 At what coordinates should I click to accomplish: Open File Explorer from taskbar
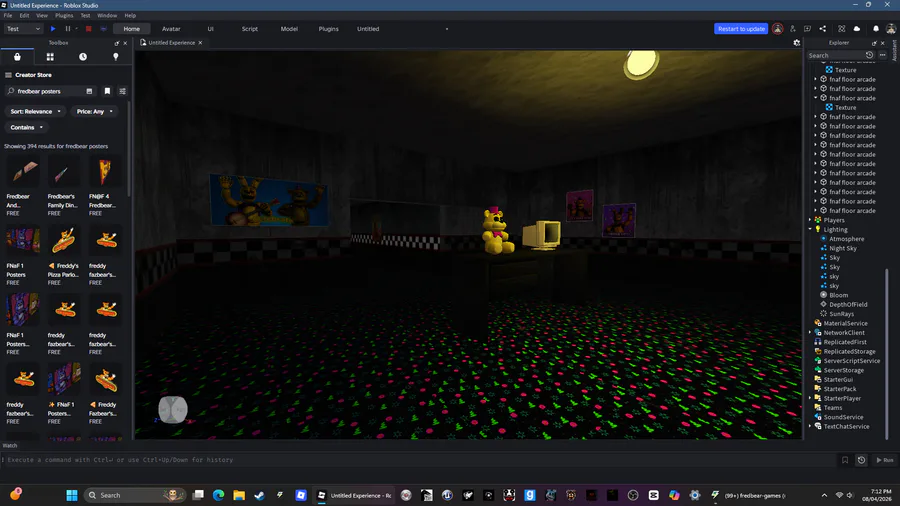coord(239,495)
